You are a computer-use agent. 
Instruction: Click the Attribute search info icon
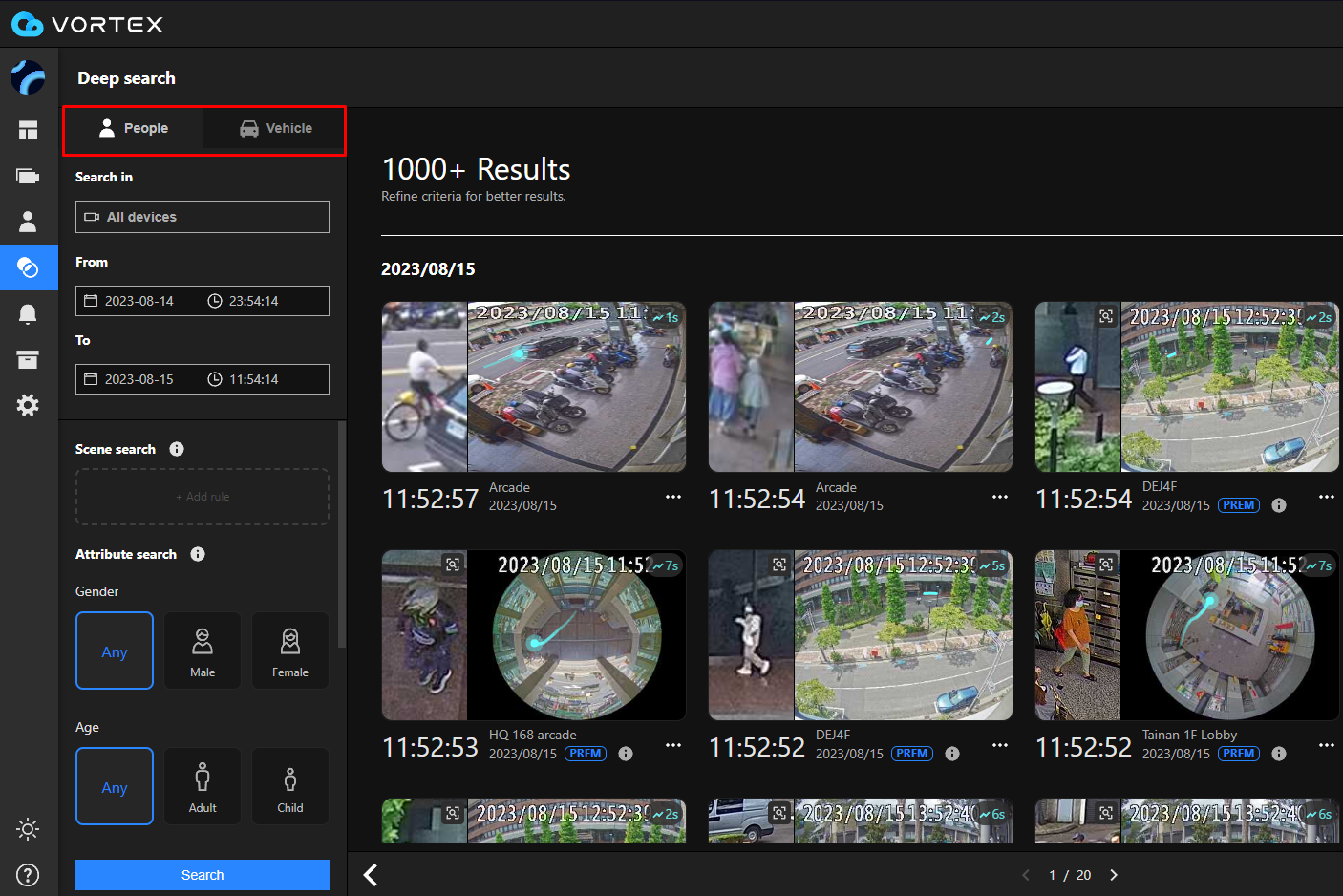click(x=198, y=554)
